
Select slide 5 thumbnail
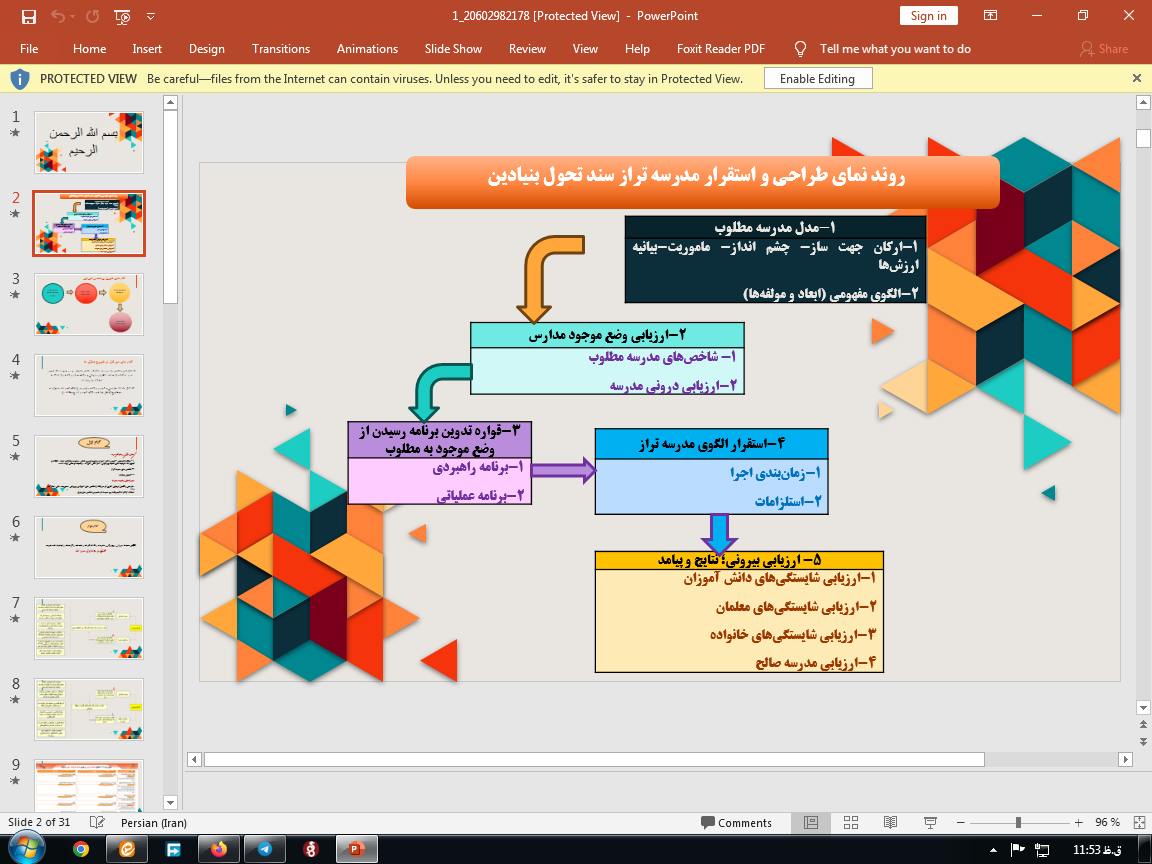click(89, 466)
